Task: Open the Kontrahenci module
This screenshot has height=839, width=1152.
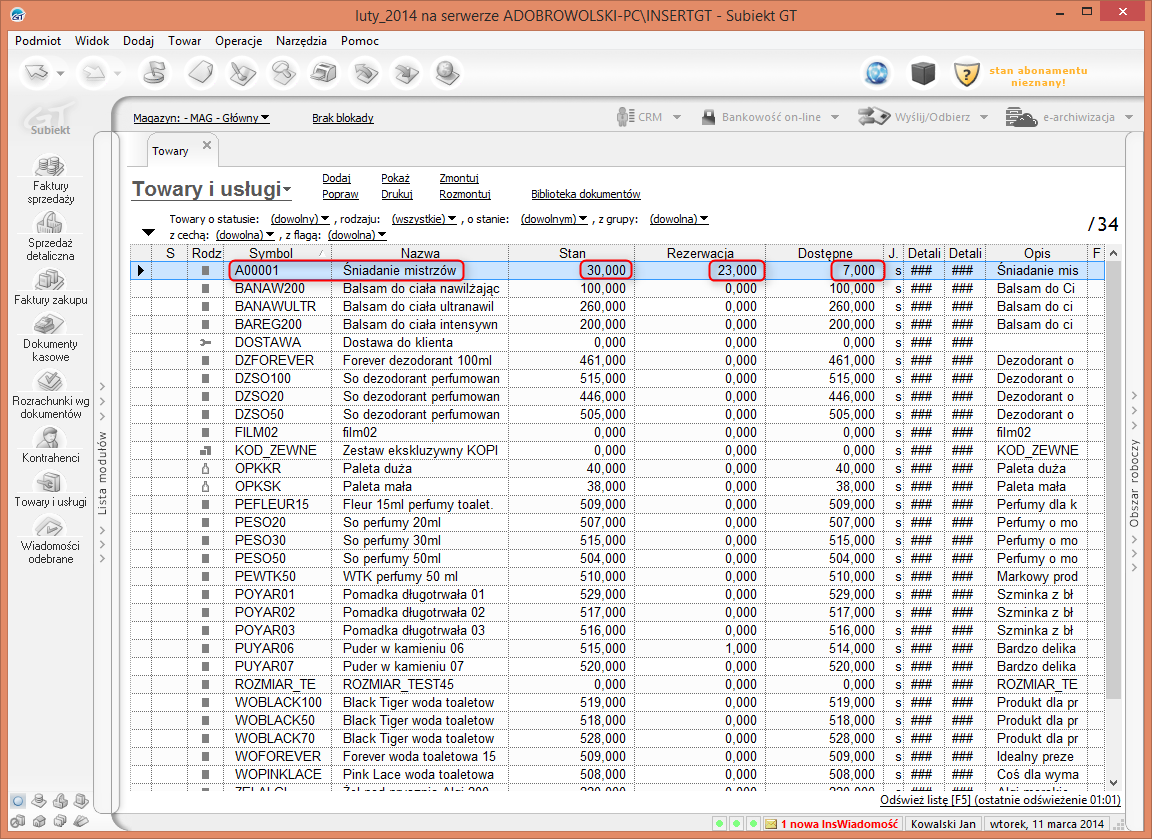Action: pos(51,445)
